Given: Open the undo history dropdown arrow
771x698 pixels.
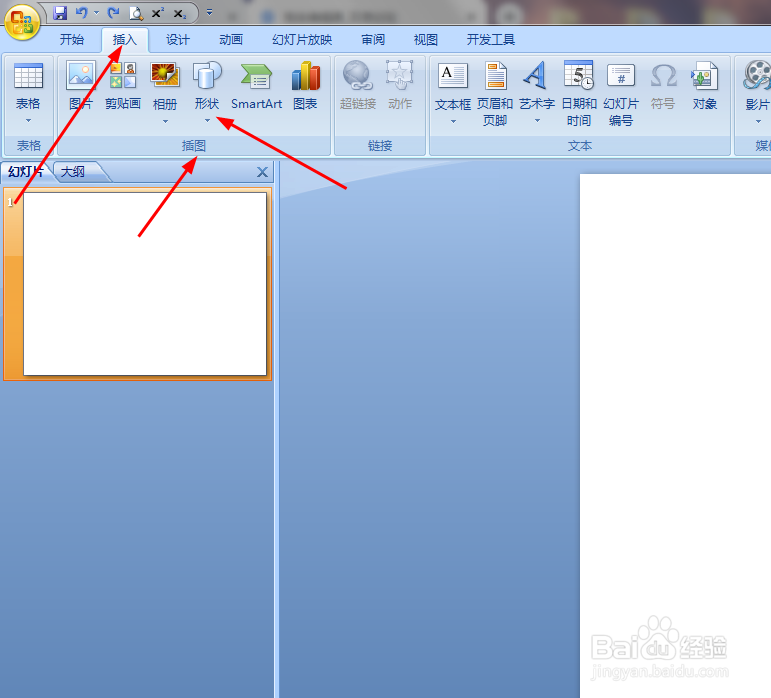Looking at the screenshot, I should tap(96, 13).
